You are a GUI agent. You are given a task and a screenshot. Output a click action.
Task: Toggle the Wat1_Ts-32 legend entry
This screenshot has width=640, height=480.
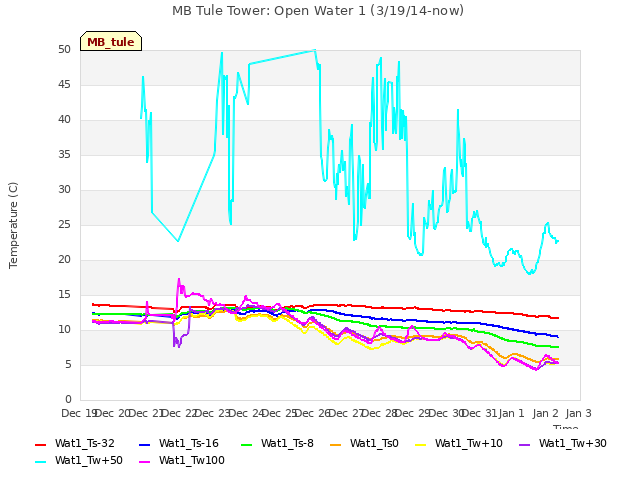75,443
